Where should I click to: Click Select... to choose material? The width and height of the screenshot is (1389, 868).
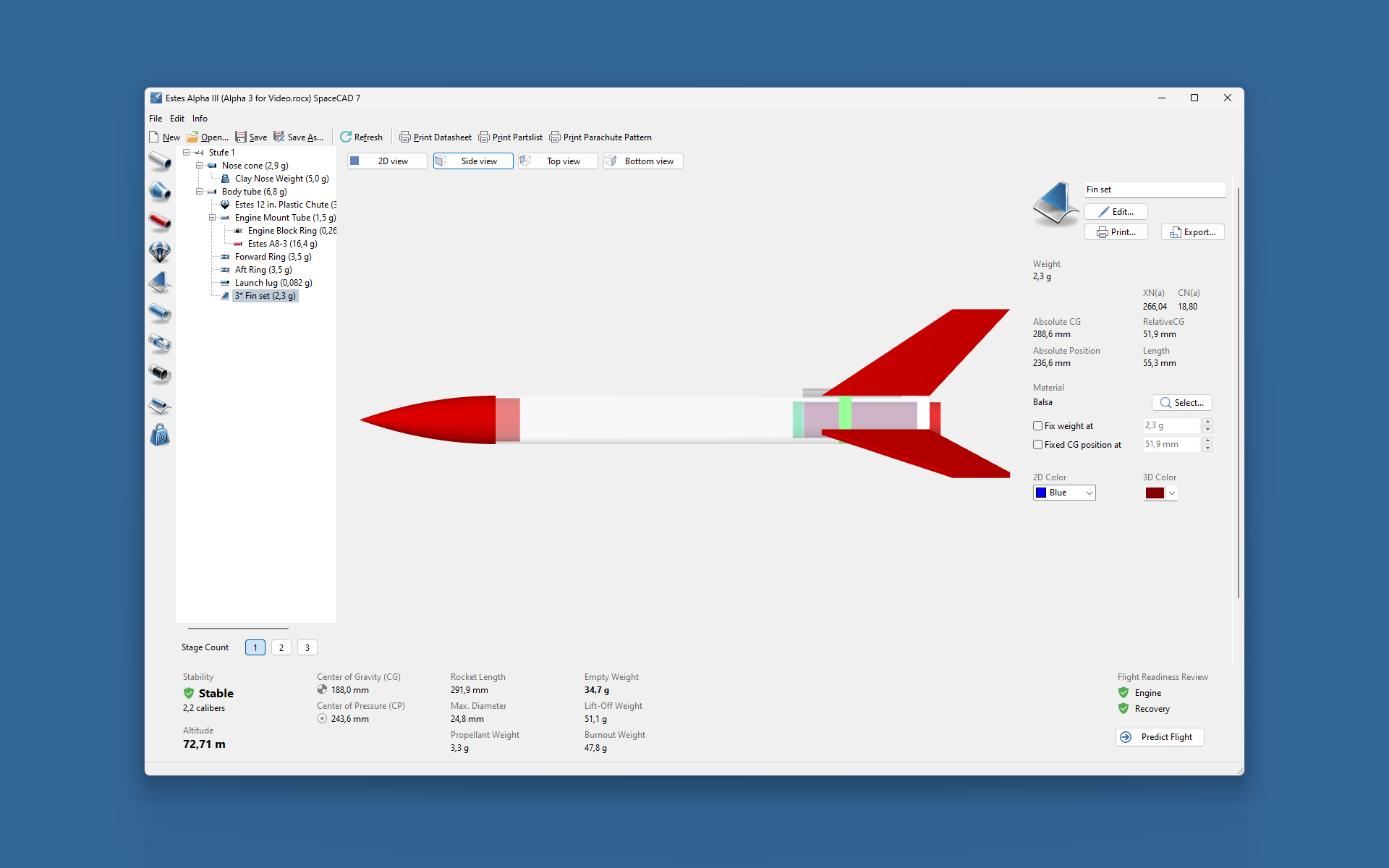(1181, 403)
